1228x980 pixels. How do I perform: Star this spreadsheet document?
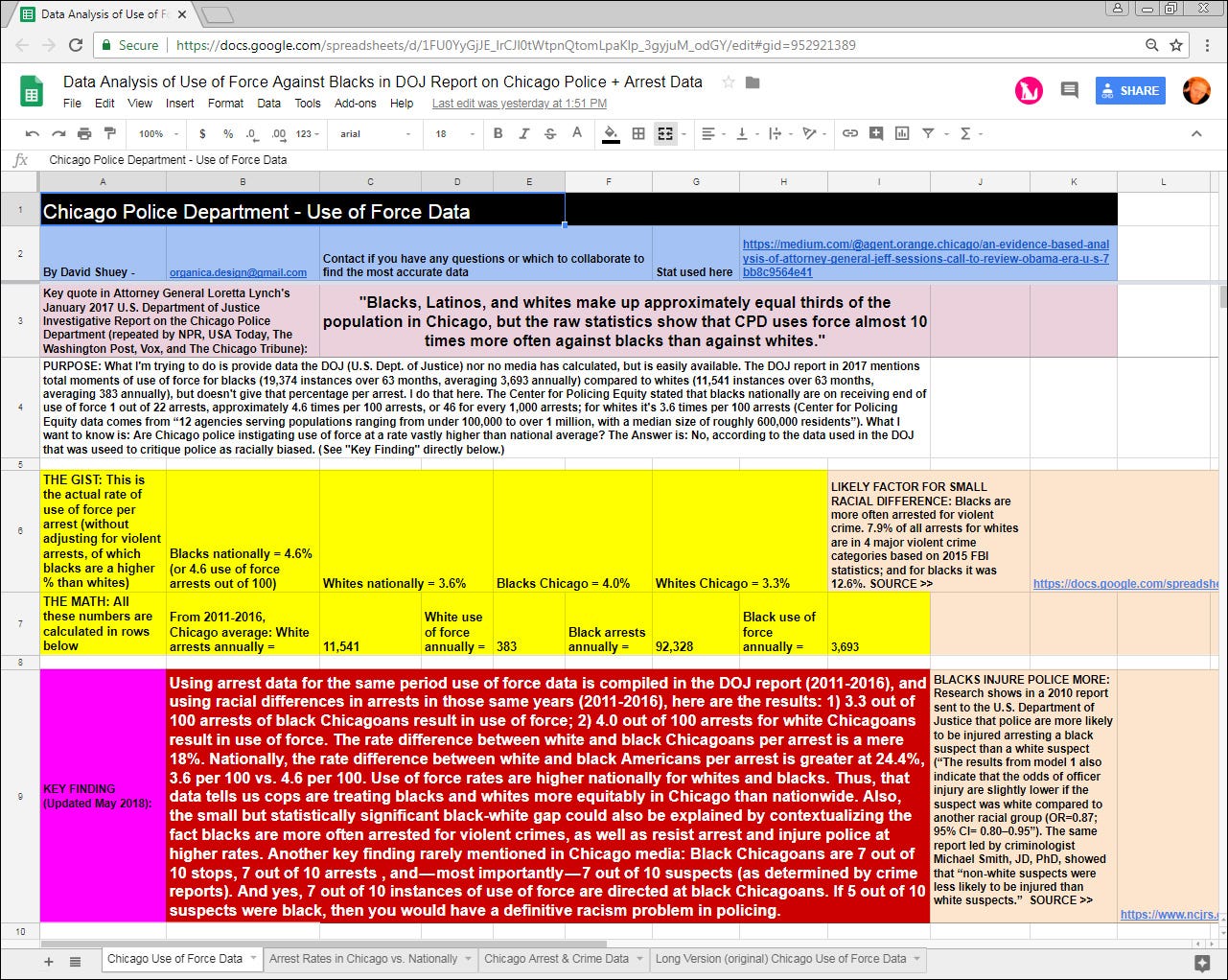729,82
